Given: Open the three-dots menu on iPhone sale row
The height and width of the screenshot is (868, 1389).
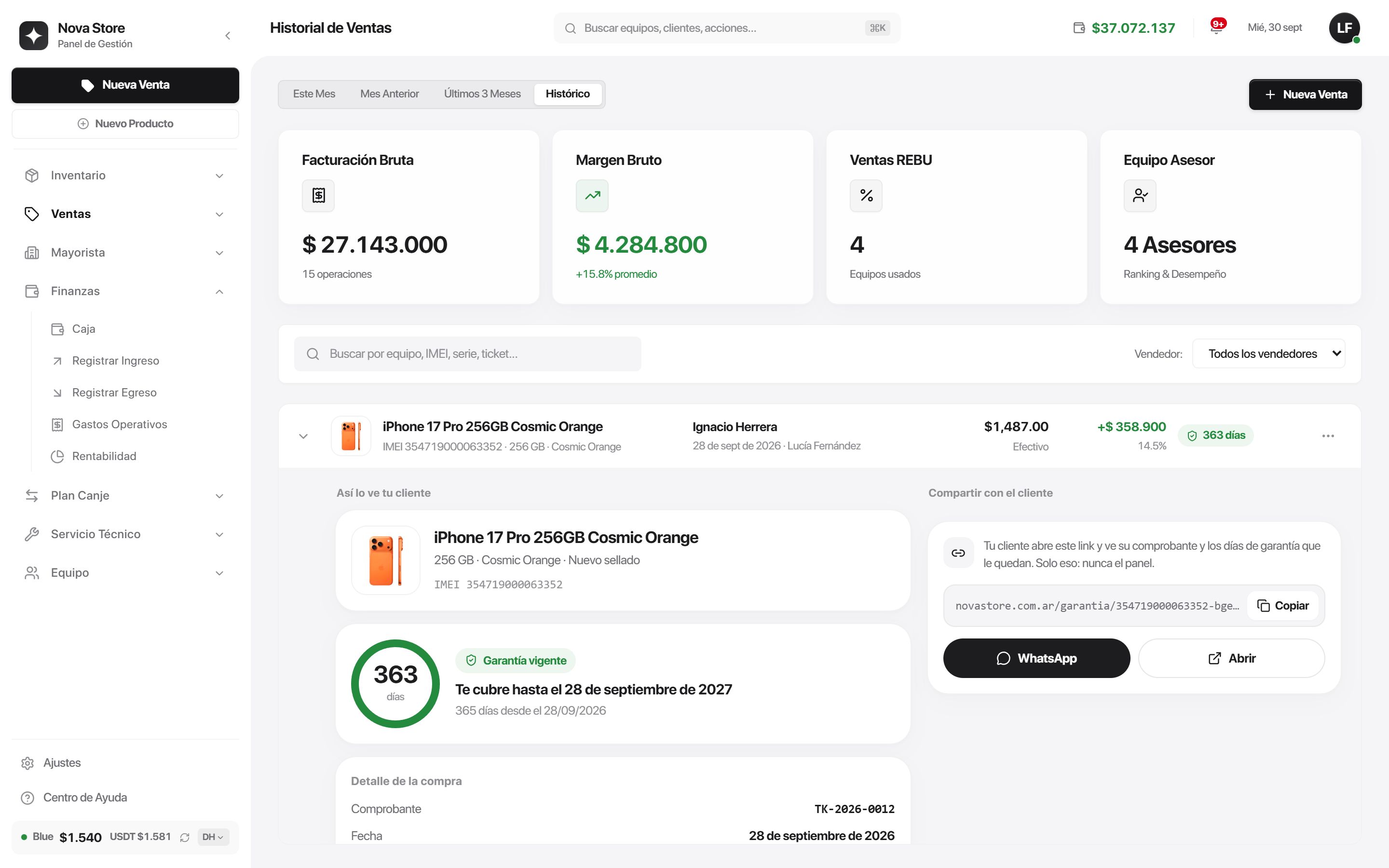Looking at the screenshot, I should pos(1328,436).
